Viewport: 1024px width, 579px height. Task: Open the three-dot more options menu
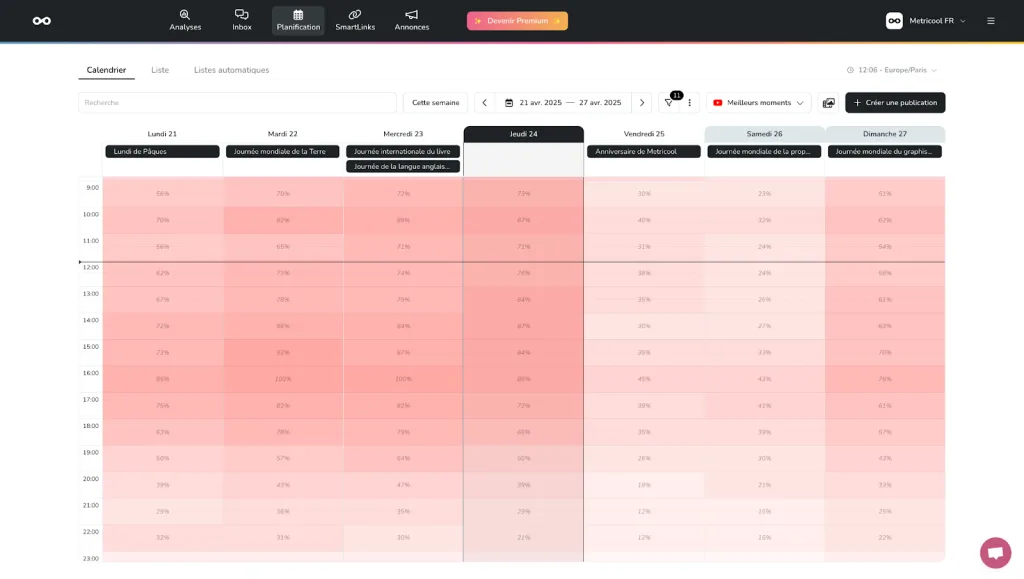pyautogui.click(x=689, y=103)
